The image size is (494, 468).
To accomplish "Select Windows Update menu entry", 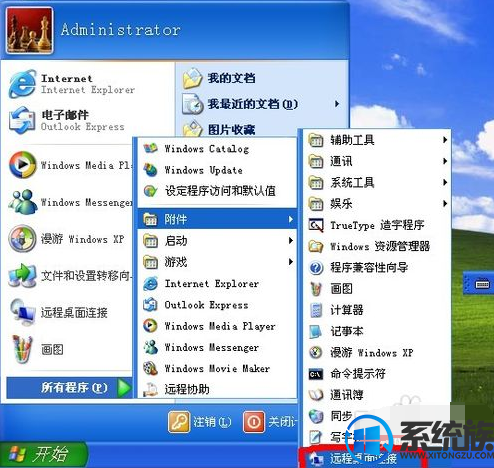I will [x=217, y=170].
